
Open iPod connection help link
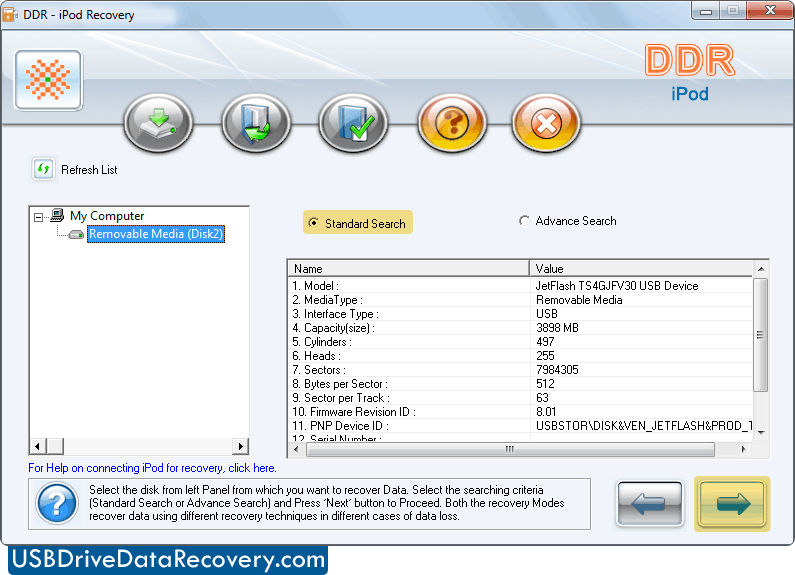coord(152,468)
